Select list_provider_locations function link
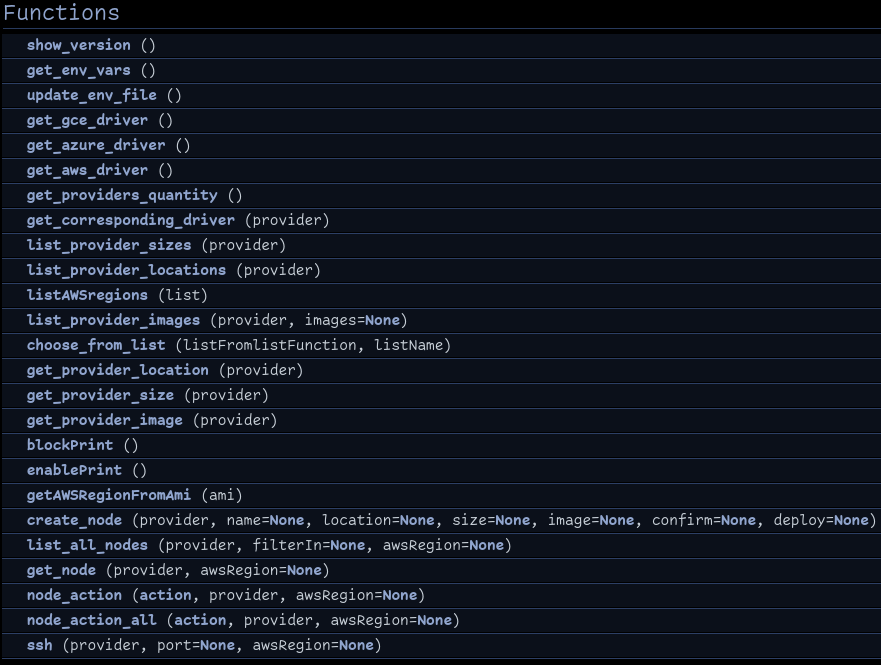Viewport: 881px width, 665px height. click(126, 270)
